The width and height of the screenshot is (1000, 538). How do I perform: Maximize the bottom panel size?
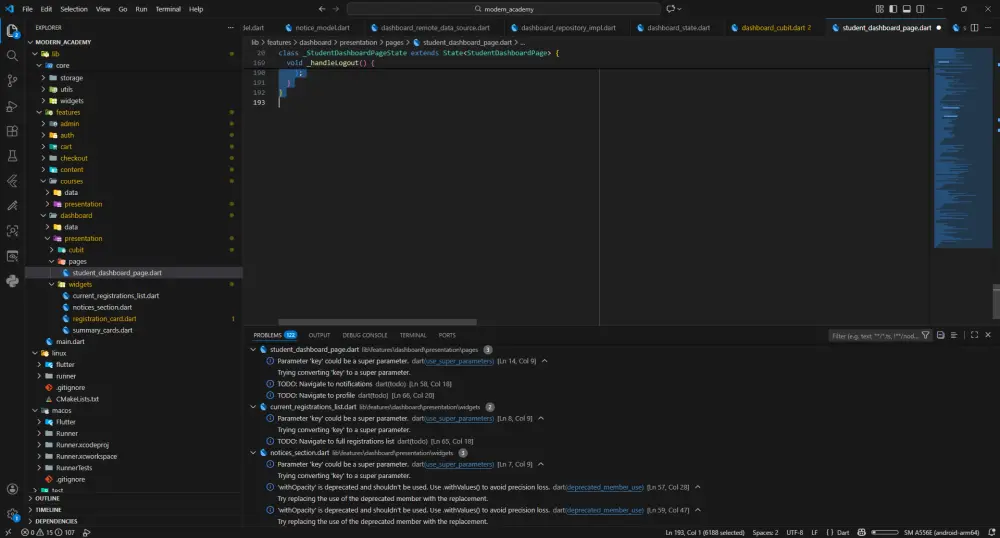[x=974, y=335]
